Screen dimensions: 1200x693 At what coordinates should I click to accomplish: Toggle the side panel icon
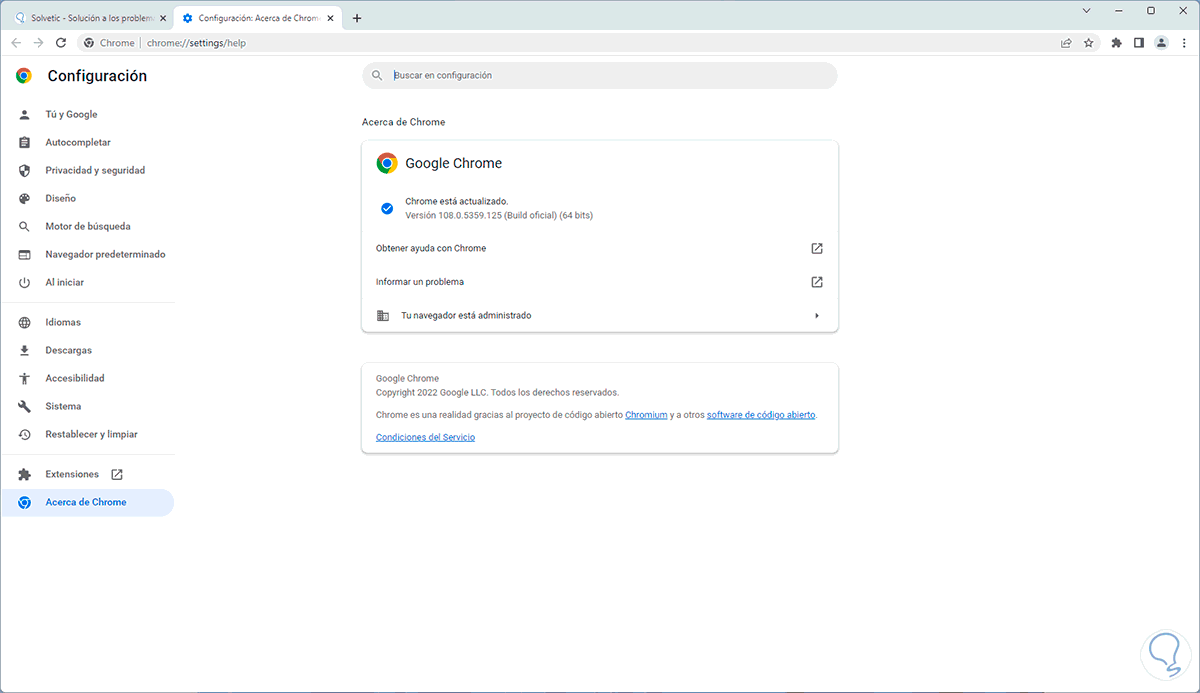(1139, 43)
